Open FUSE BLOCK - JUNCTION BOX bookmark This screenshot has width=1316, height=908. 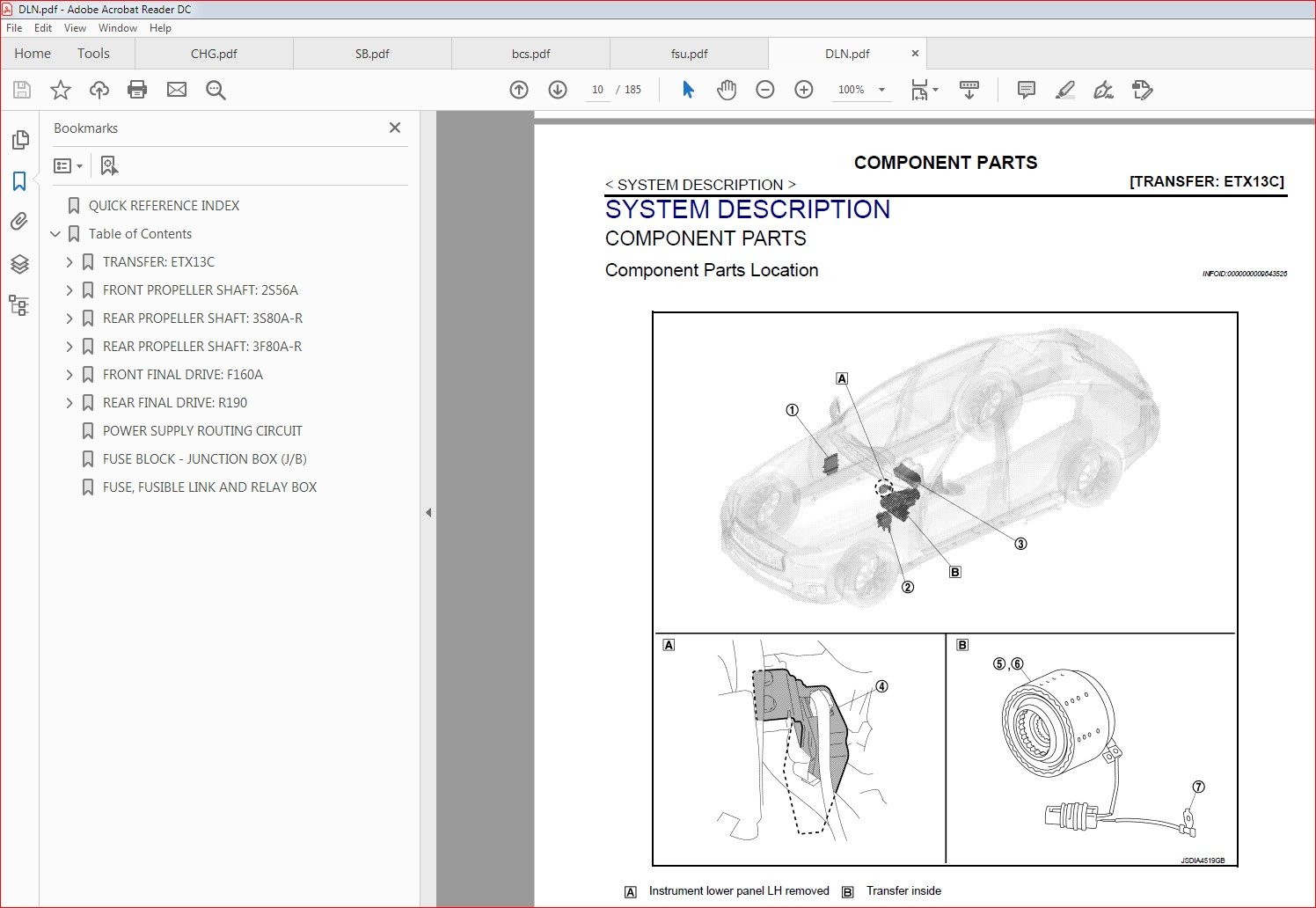click(204, 459)
